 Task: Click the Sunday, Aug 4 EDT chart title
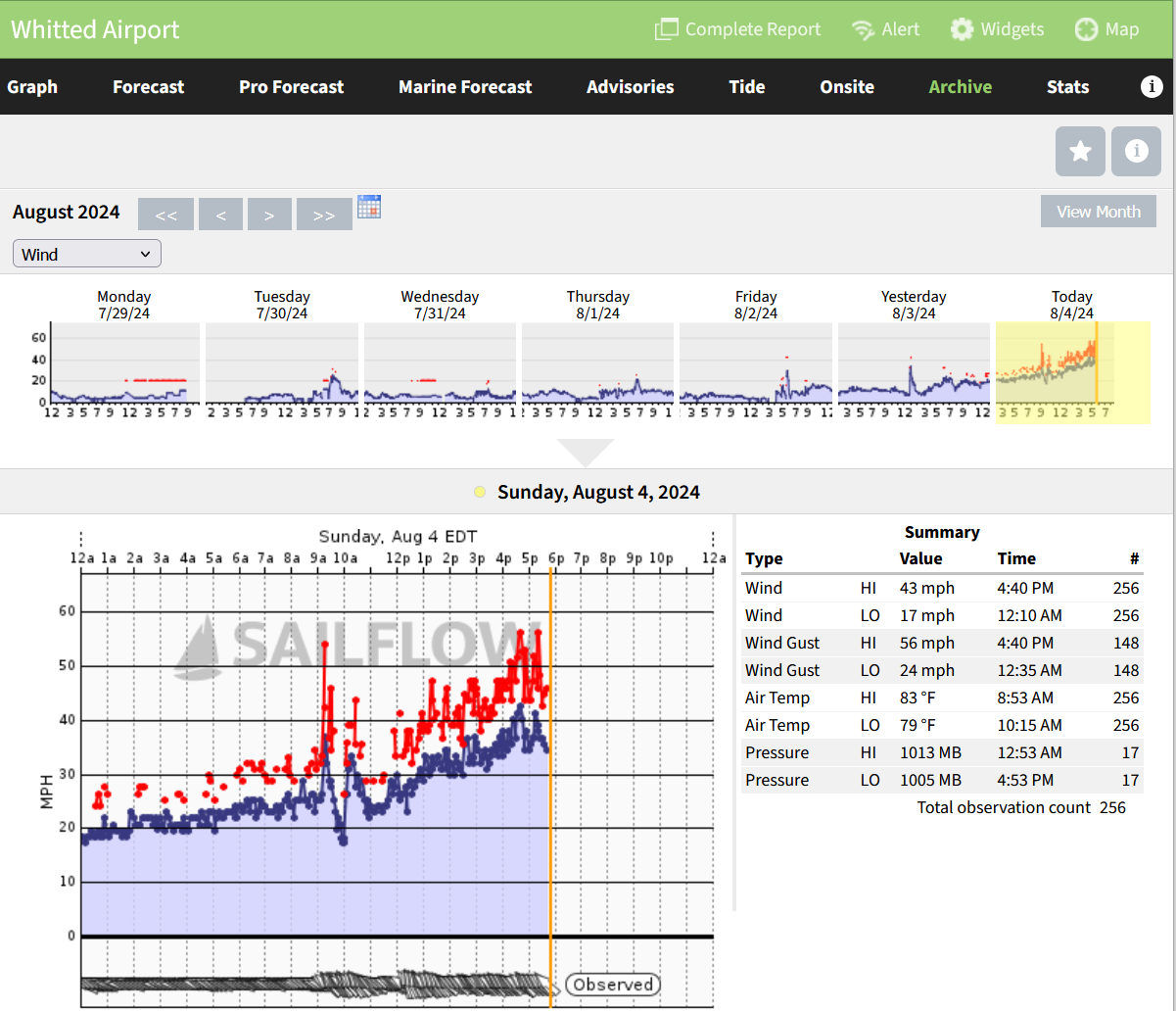pos(398,536)
